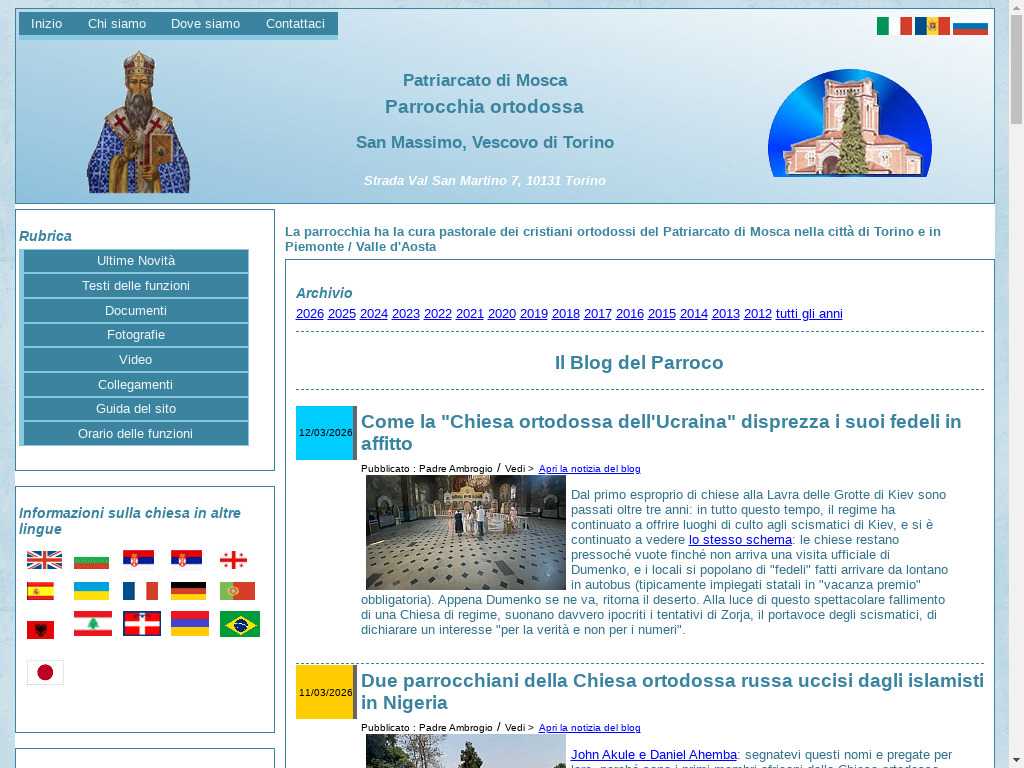1024x768 pixels.
Task: Click the Fotografie sidebar button
Action: [x=135, y=335]
